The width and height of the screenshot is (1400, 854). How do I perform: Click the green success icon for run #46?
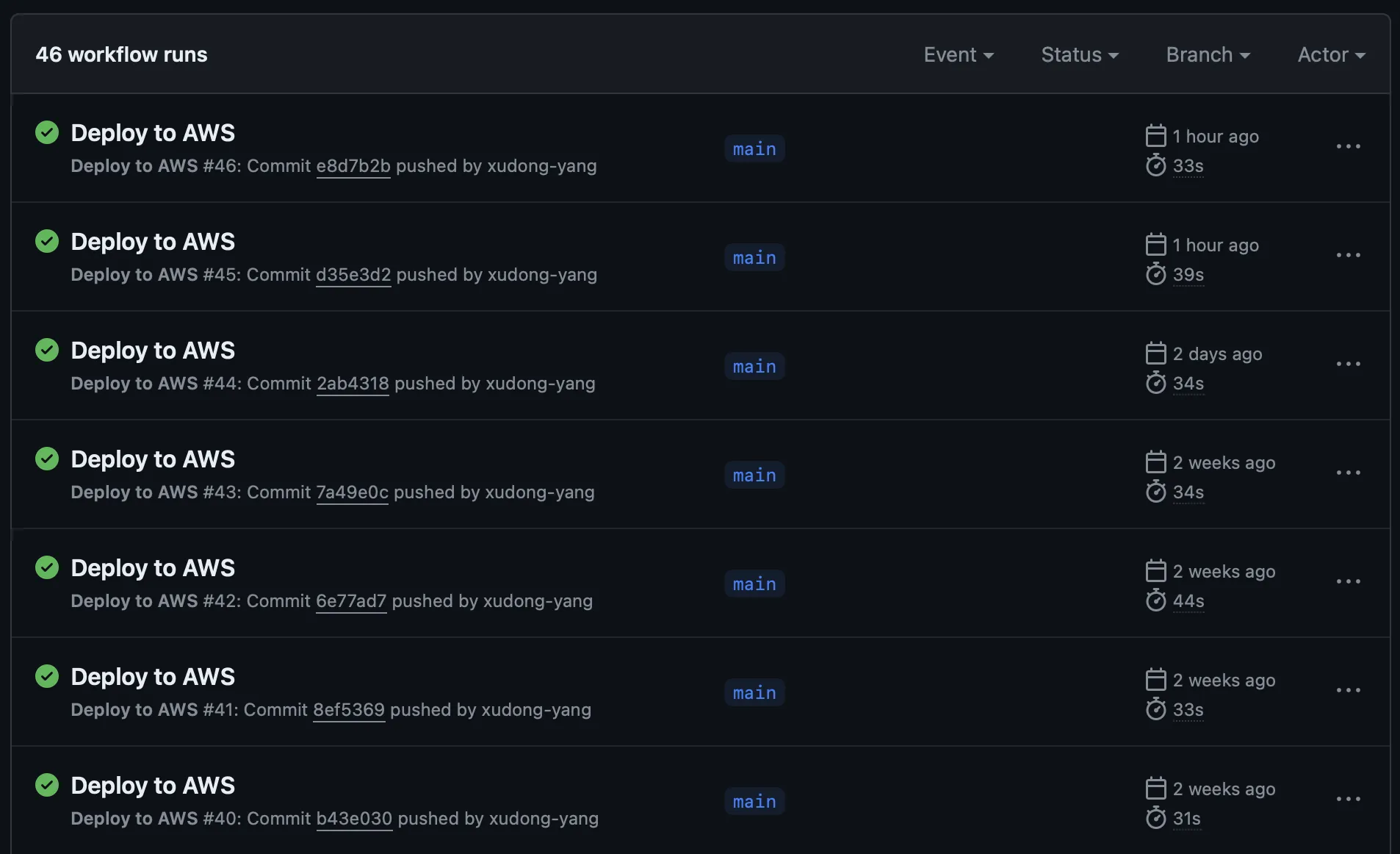tap(46, 132)
